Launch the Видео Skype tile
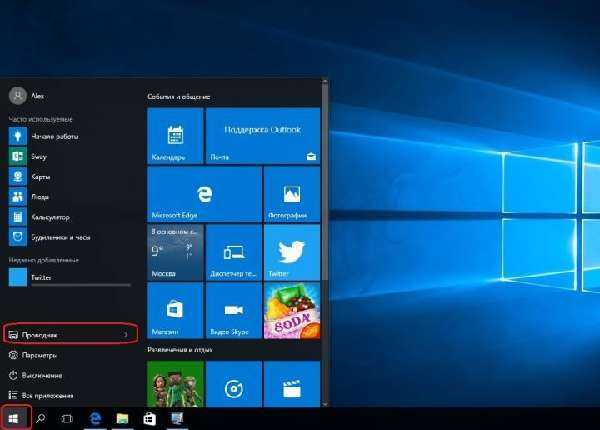Viewport: 600px width, 430px height. click(x=232, y=309)
